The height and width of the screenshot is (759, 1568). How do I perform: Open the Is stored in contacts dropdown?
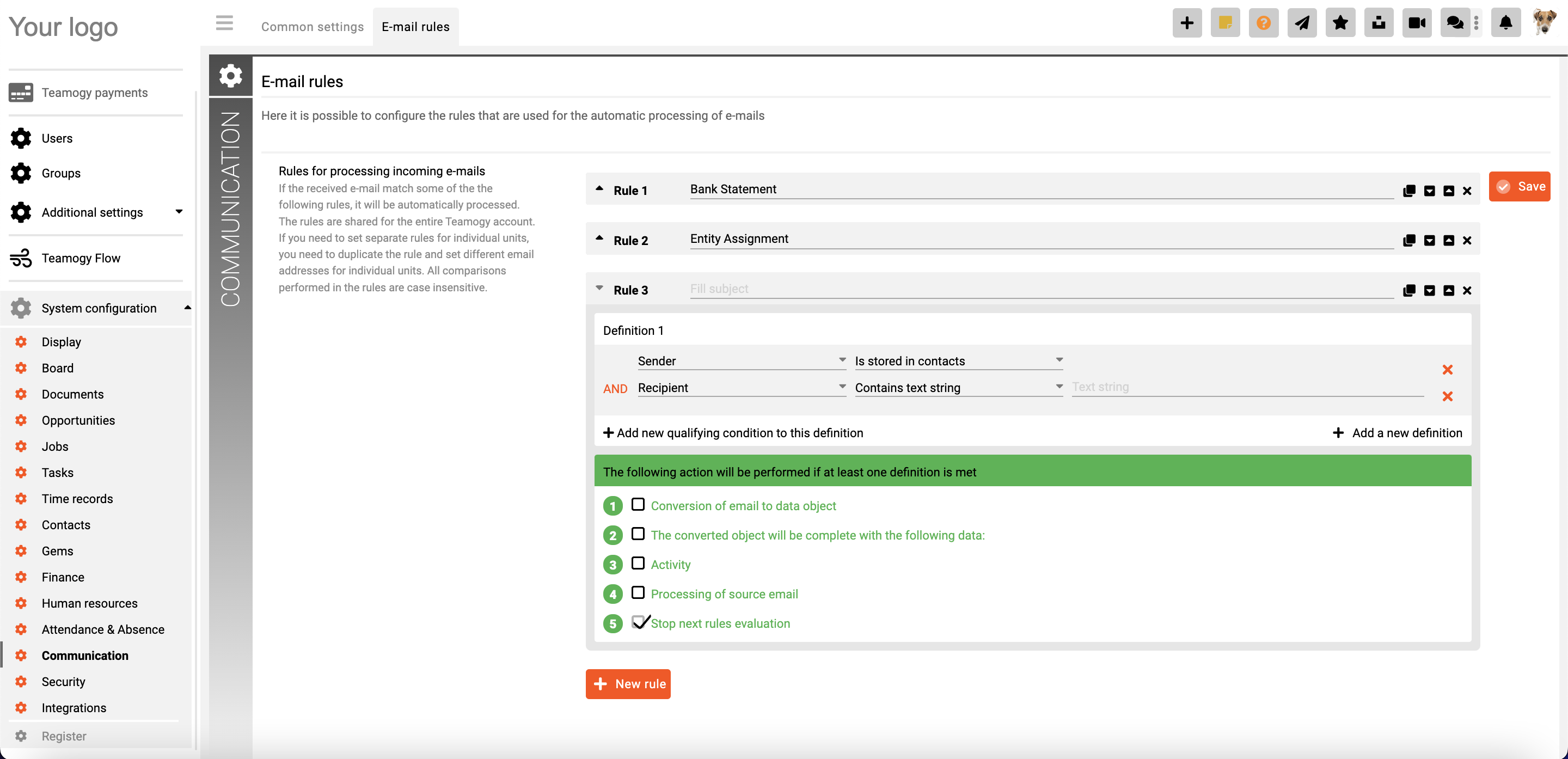pos(959,361)
